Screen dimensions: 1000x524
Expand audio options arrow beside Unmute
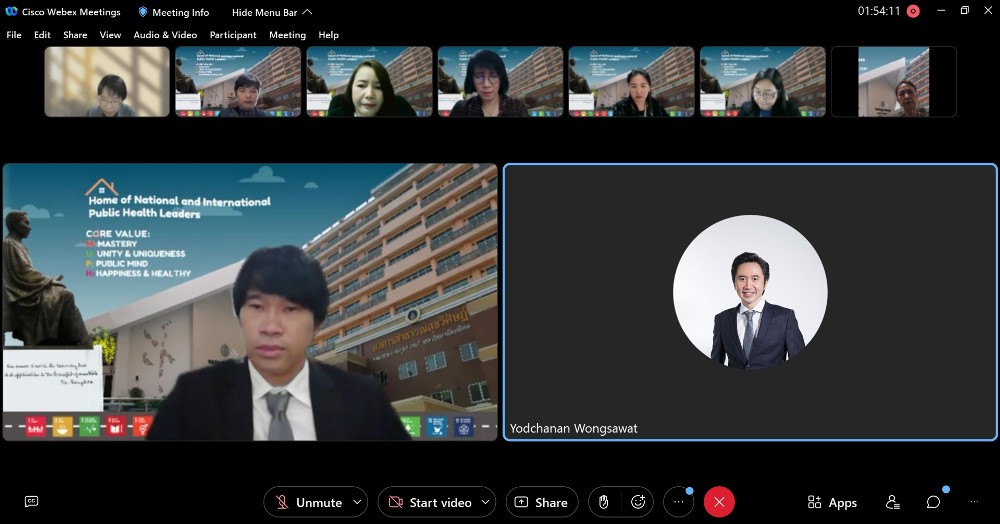(359, 502)
